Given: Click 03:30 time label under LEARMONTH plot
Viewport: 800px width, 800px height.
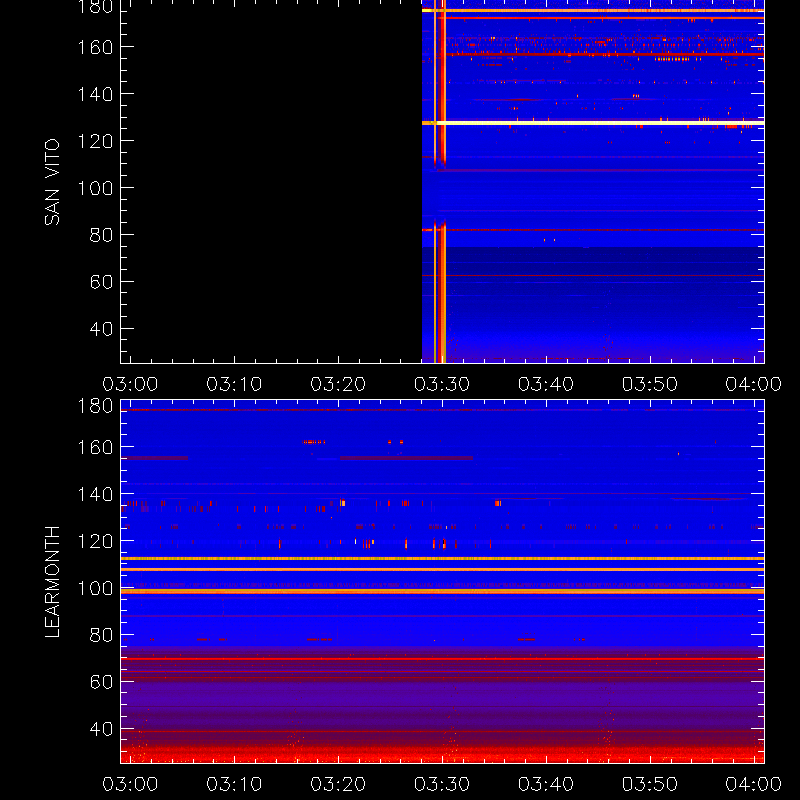Looking at the screenshot, I should [x=442, y=784].
